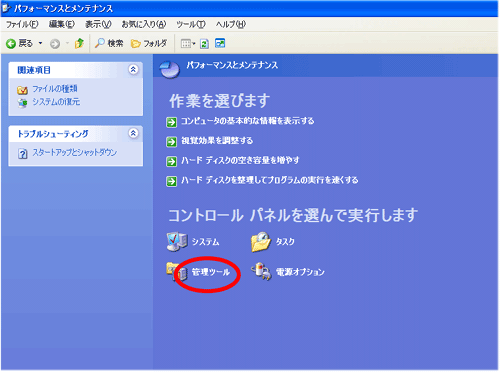Click the ファイルの種類 folder icon
Image resolution: width=500 pixels, height=372 pixels.
click(x=22, y=90)
